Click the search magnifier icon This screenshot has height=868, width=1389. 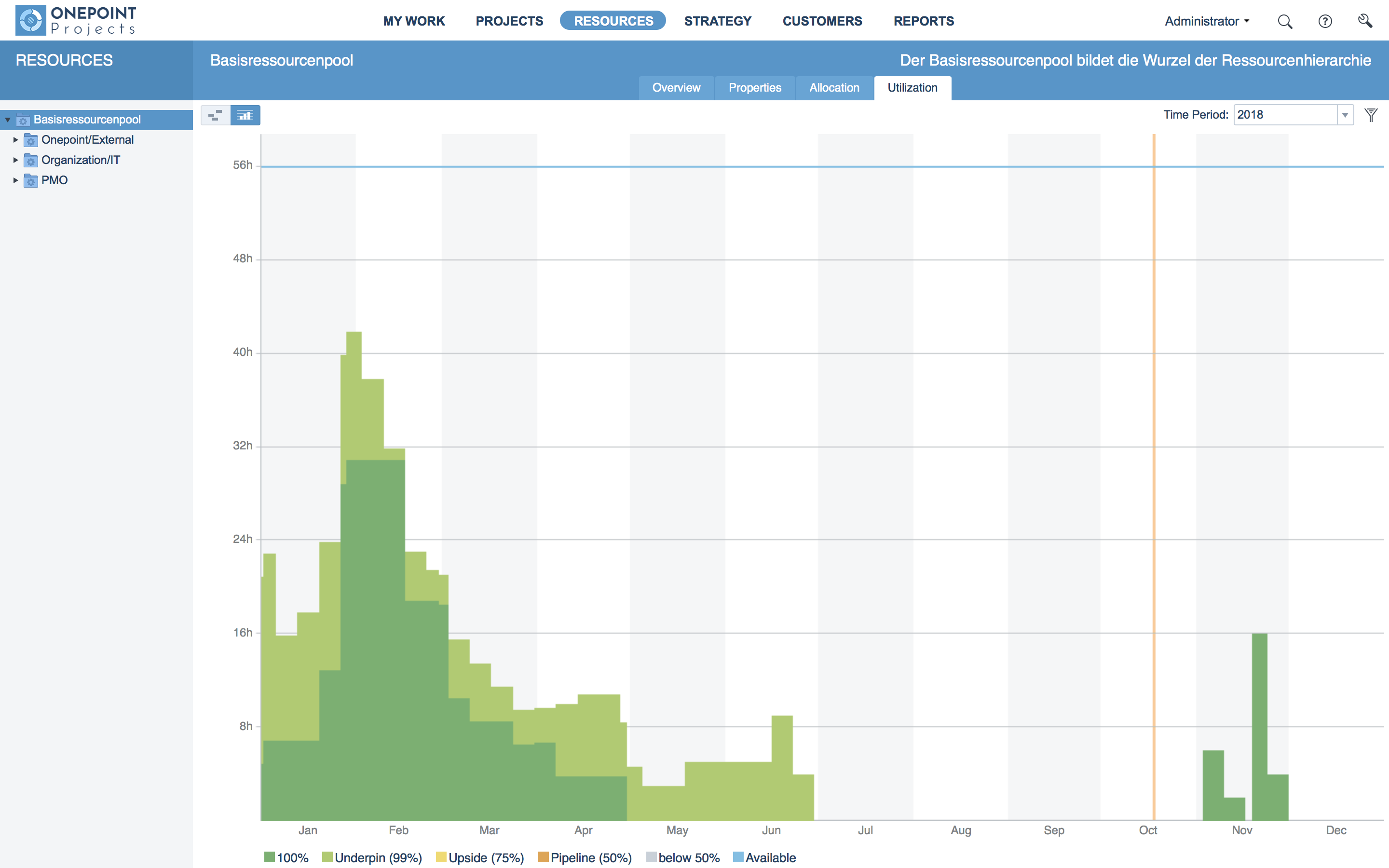1284,22
